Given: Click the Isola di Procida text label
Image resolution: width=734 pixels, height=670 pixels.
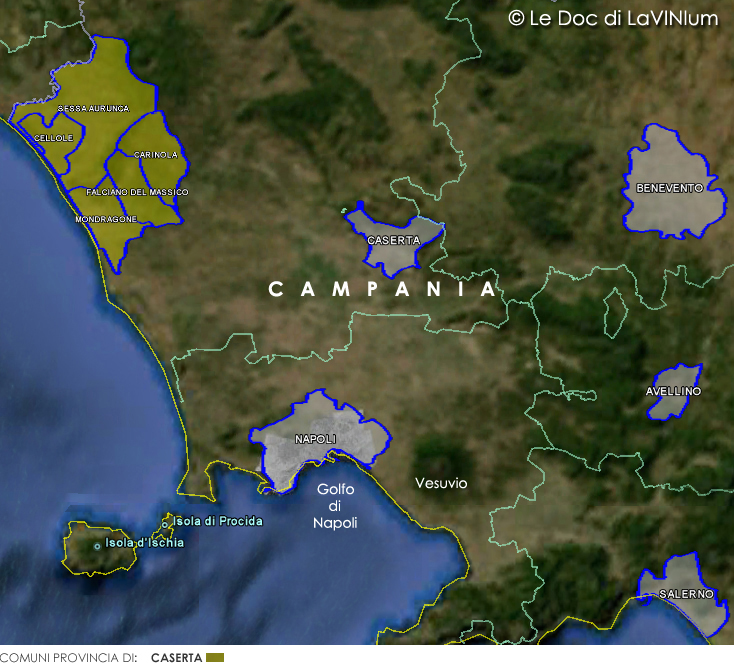Looking at the screenshot, I should (x=218, y=521).
